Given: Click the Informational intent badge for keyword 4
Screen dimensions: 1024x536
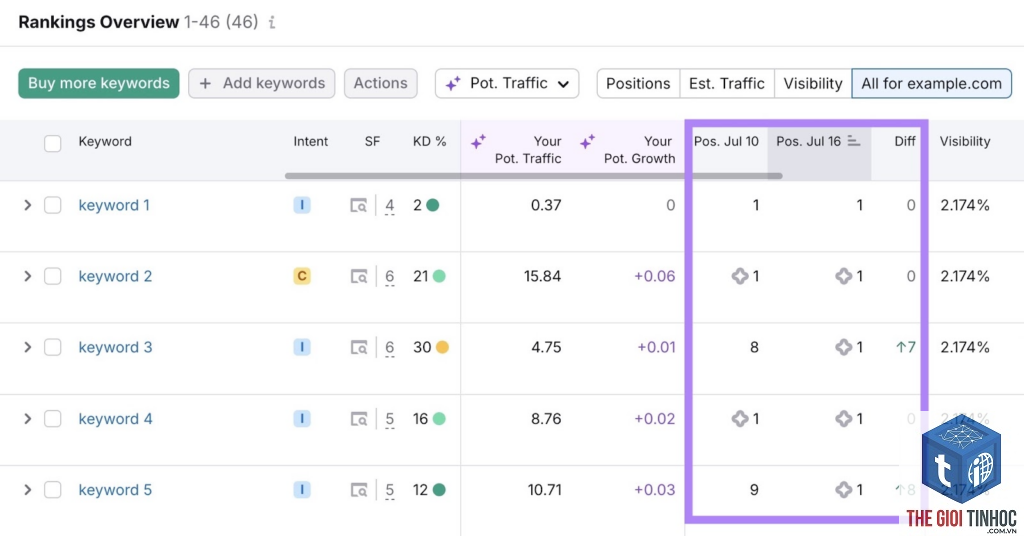Looking at the screenshot, I should pyautogui.click(x=302, y=418).
